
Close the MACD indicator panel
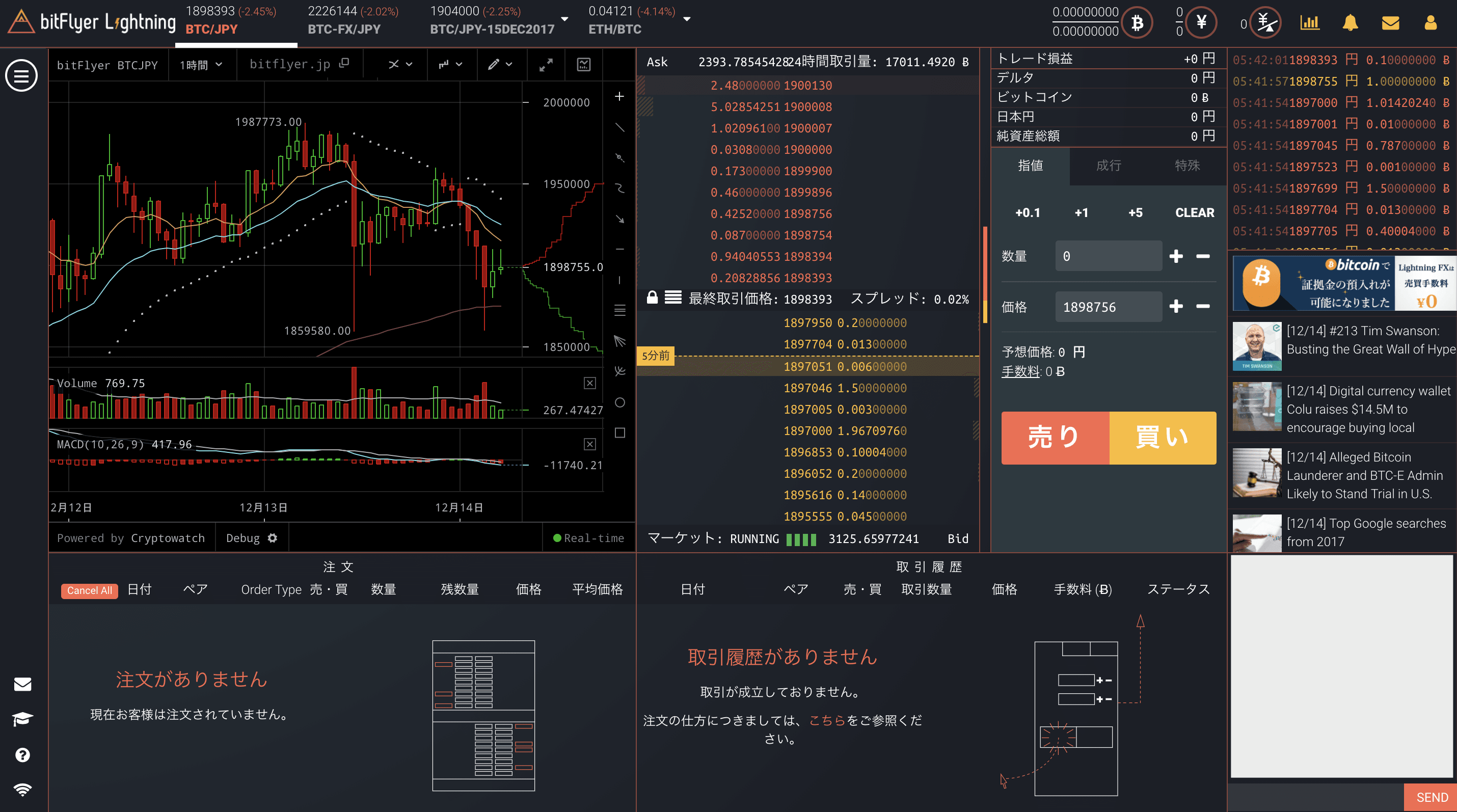coord(589,444)
